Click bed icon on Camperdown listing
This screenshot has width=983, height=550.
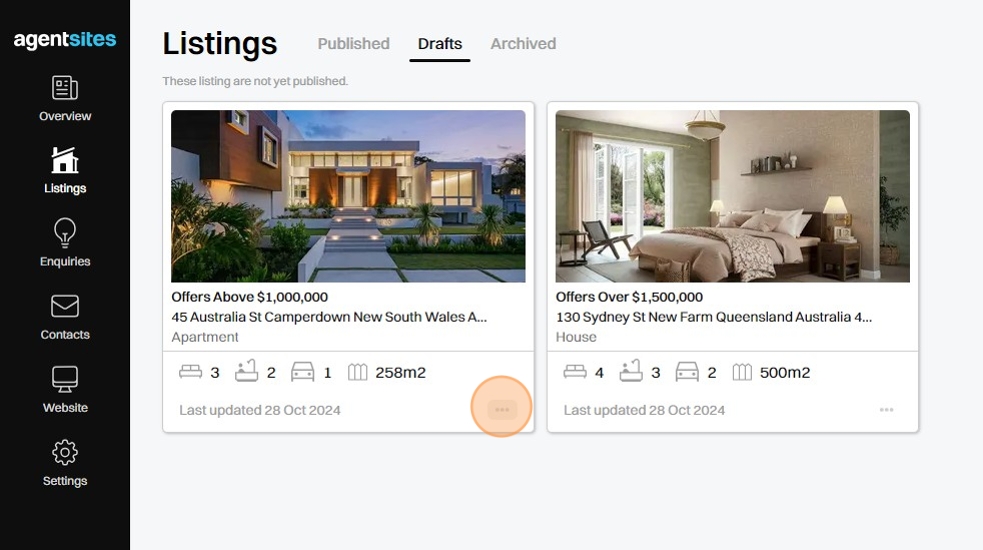(x=190, y=372)
